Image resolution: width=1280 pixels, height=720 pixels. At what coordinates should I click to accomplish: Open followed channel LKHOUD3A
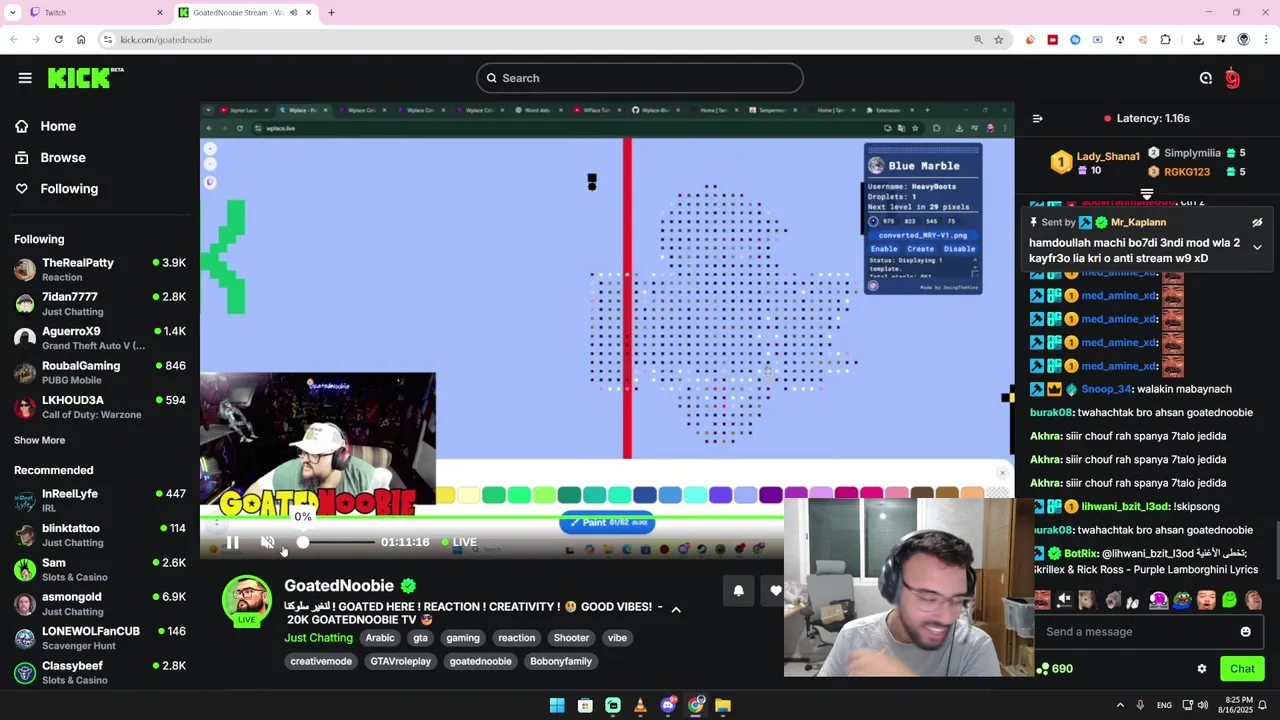pyautogui.click(x=100, y=407)
